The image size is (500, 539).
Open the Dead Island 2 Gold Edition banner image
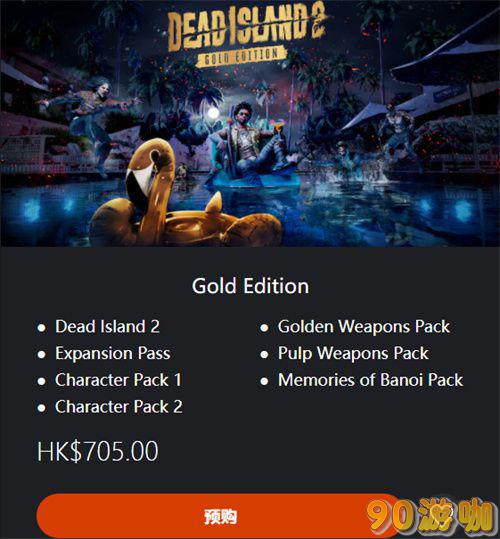click(250, 123)
